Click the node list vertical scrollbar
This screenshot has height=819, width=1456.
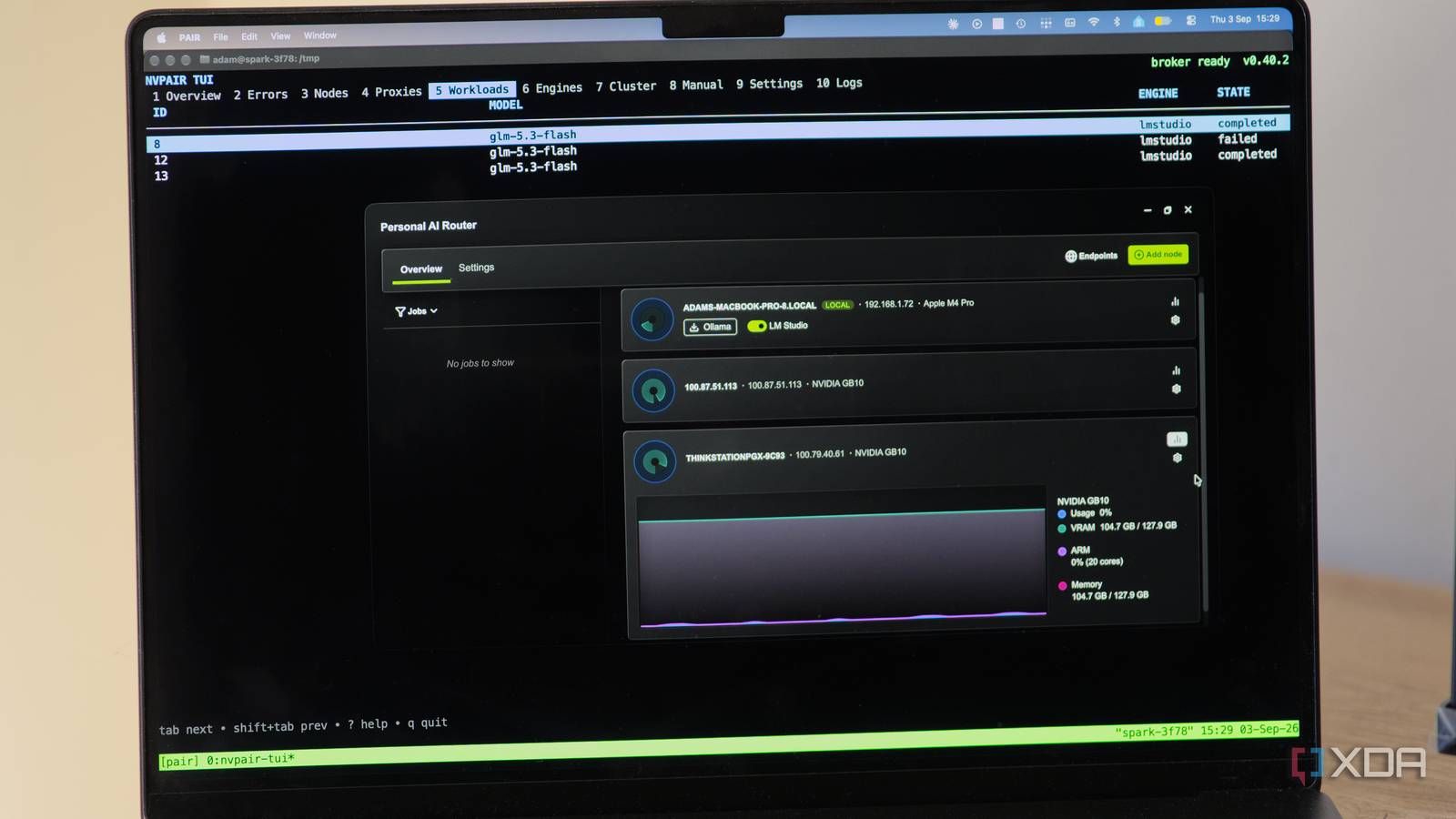click(1205, 450)
